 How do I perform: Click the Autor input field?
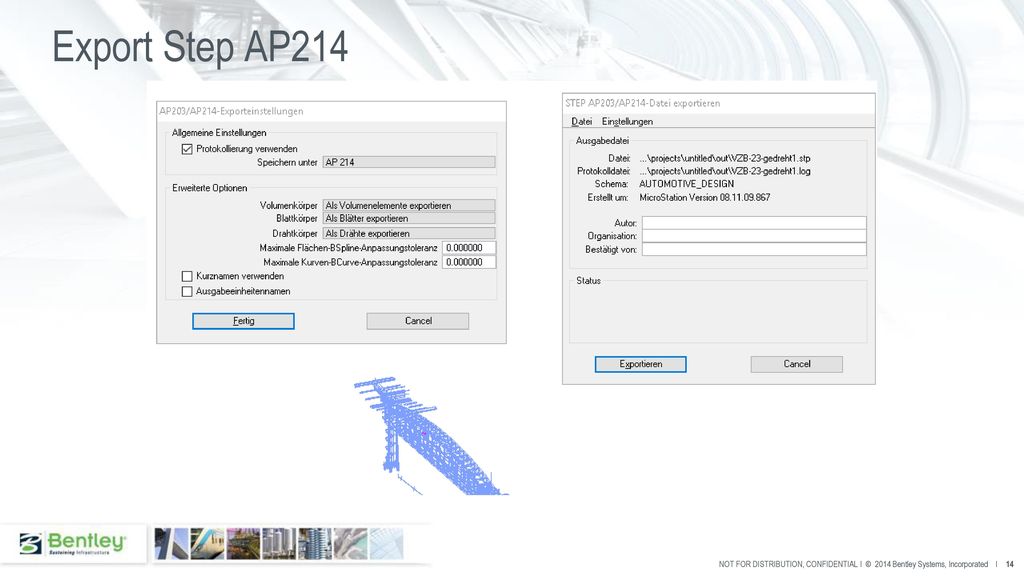754,223
